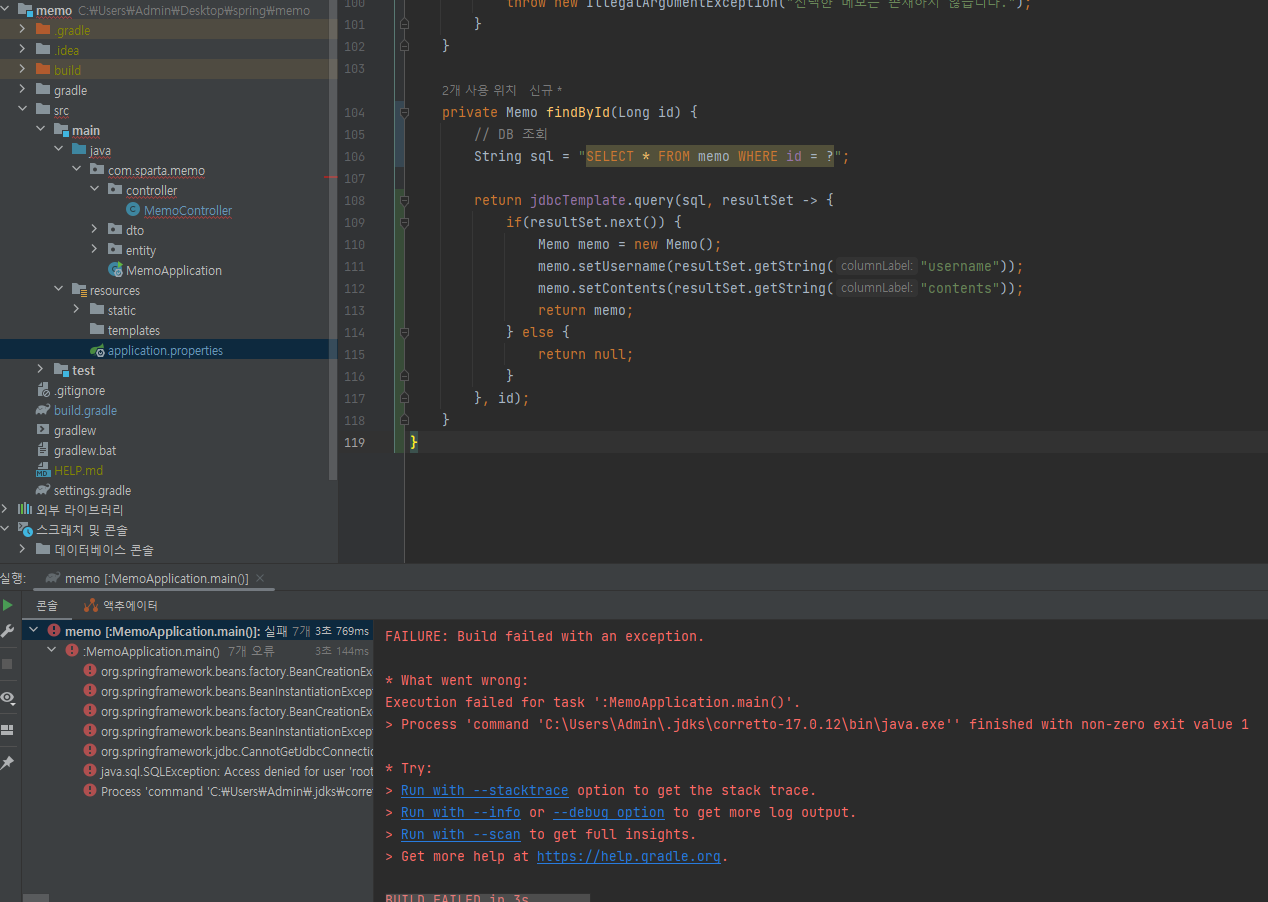Viewport: 1268px width, 902px height.
Task: Click the MemoApplication Spring run icon
Action: tap(116, 270)
